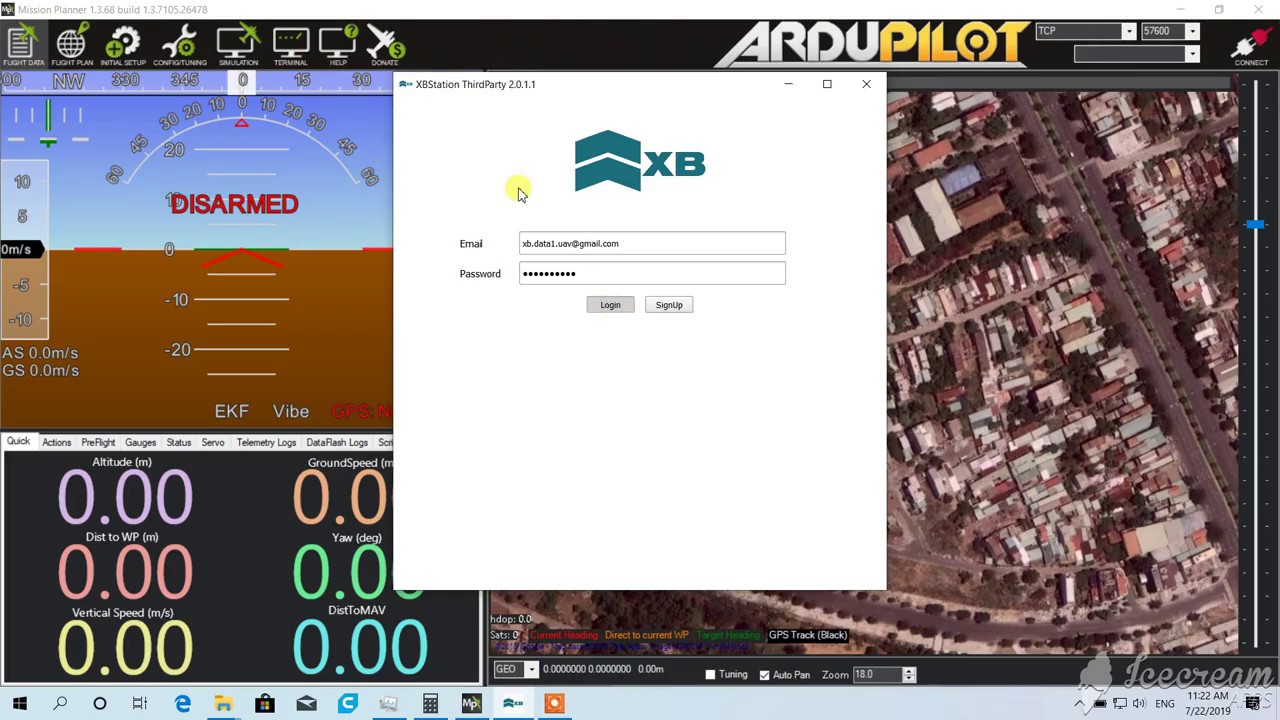Open Simulation screen
The image size is (1280, 720).
coord(238,46)
